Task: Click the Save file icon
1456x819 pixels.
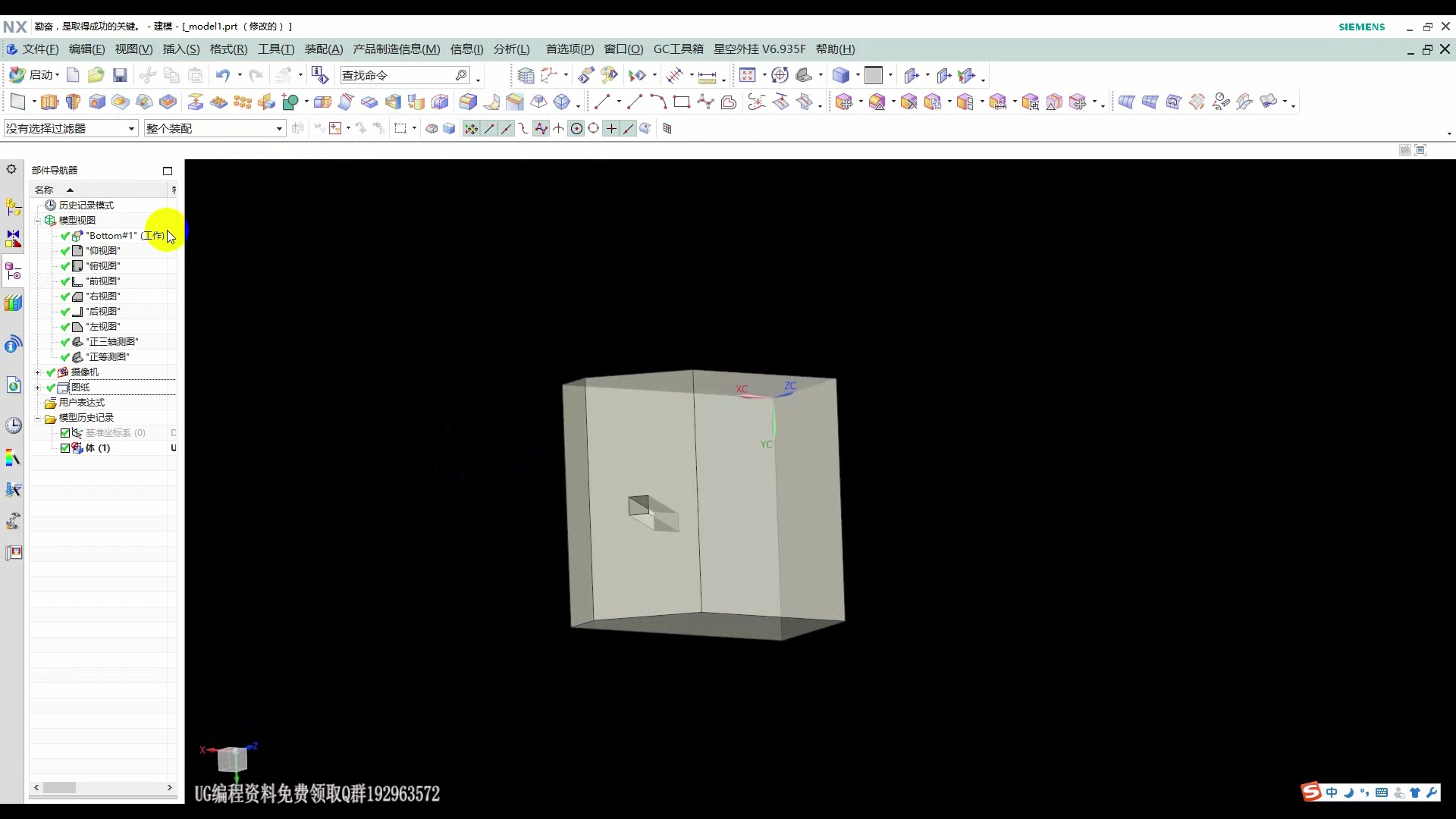Action: (x=120, y=75)
